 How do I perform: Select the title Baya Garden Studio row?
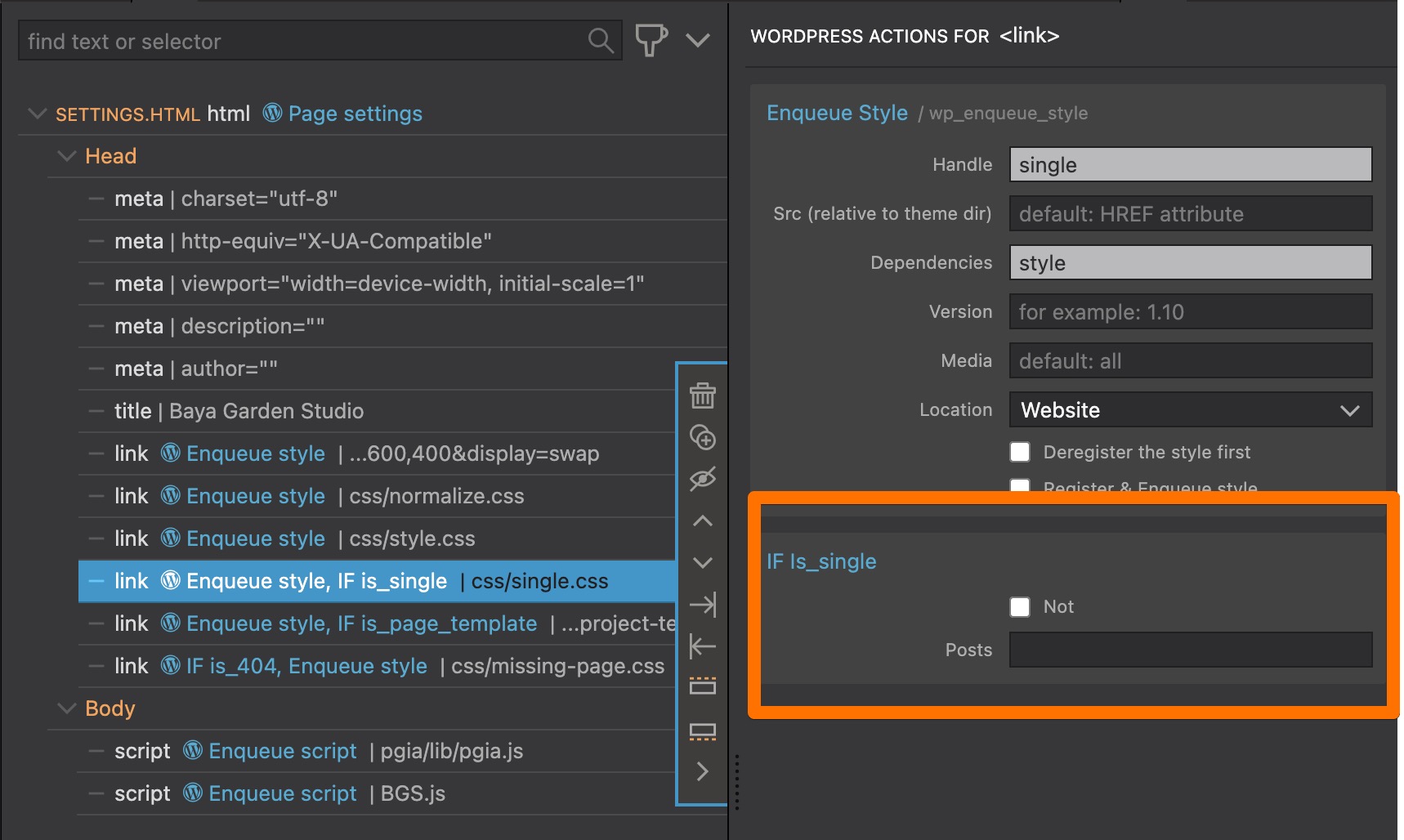(377, 411)
